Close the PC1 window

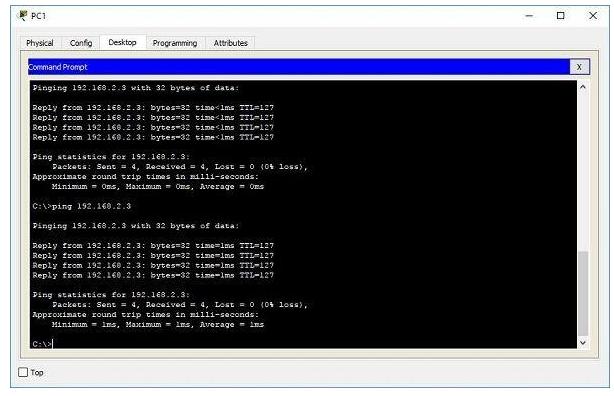593,16
